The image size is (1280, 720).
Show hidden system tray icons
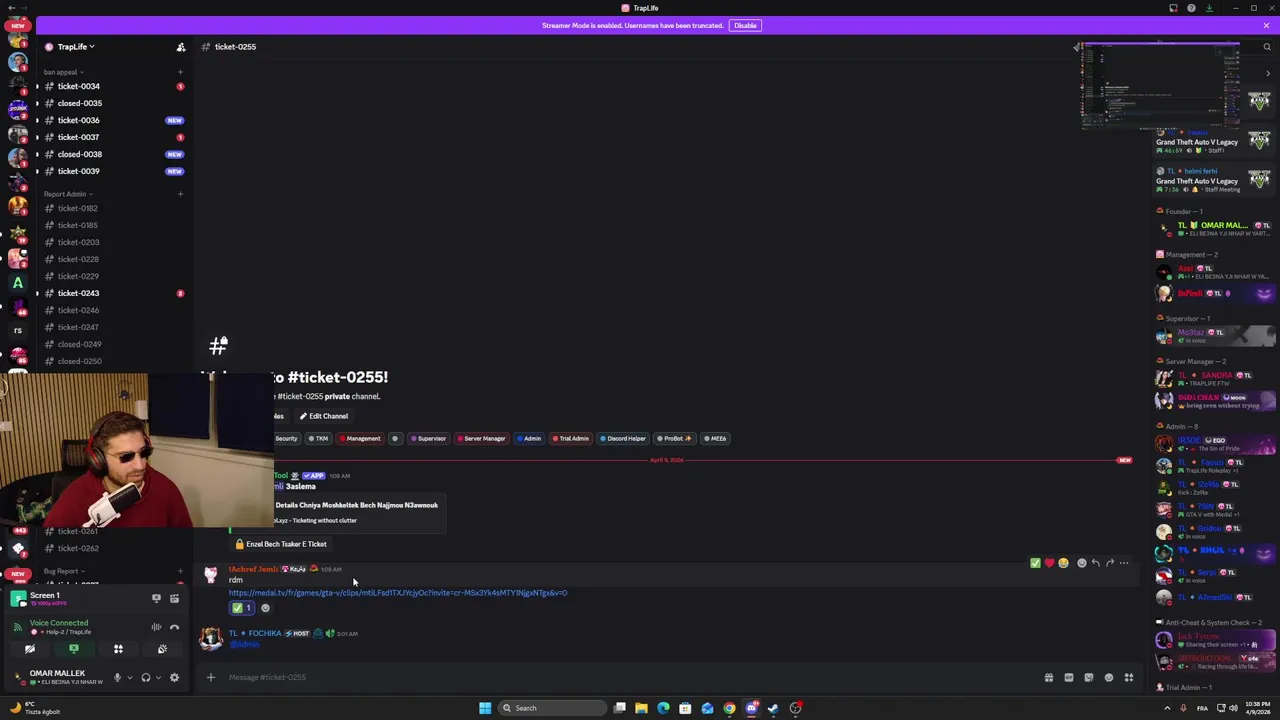[1166, 708]
